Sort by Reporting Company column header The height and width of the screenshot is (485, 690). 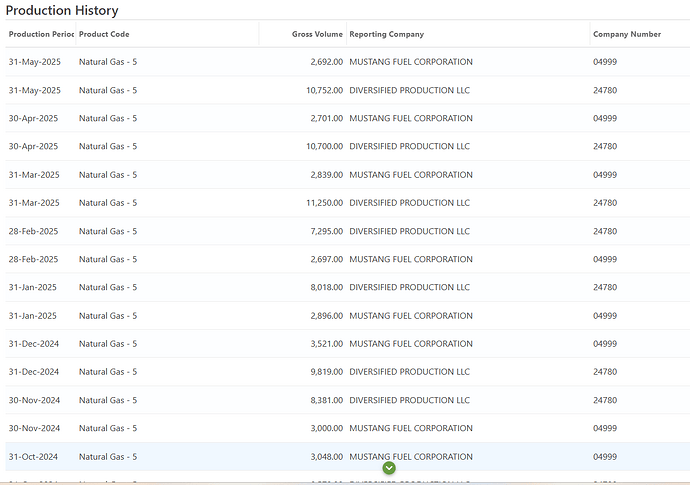click(x=386, y=34)
